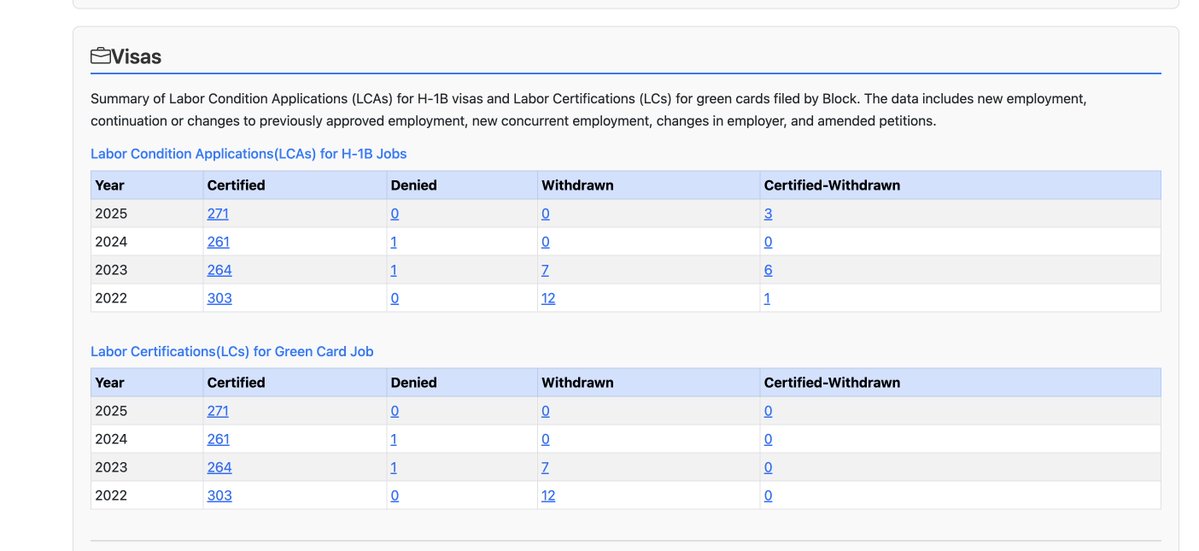Open the Green Card 2023 Certified-Withdrawn count 0
1199x551 pixels.
[x=768, y=468]
